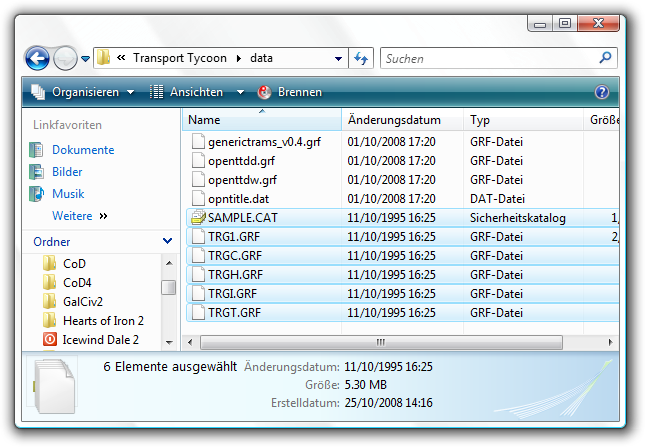Open the Musik favorite link
645x447 pixels.
[x=68, y=194]
